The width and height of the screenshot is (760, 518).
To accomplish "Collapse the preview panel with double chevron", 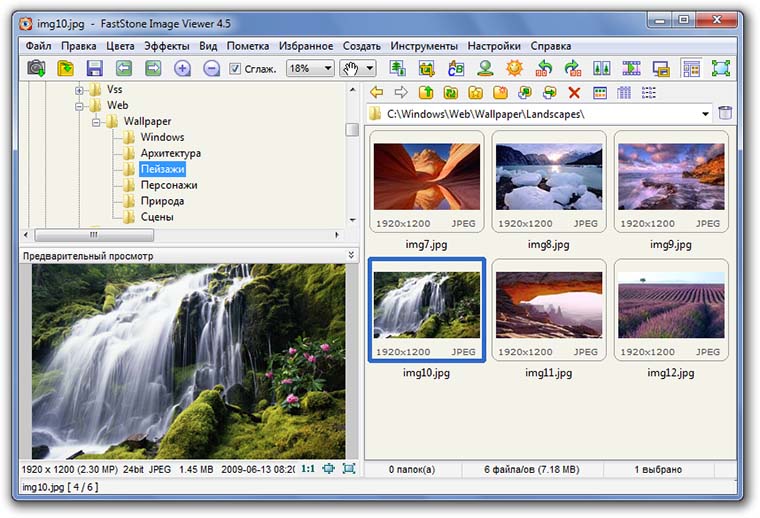I will (351, 256).
